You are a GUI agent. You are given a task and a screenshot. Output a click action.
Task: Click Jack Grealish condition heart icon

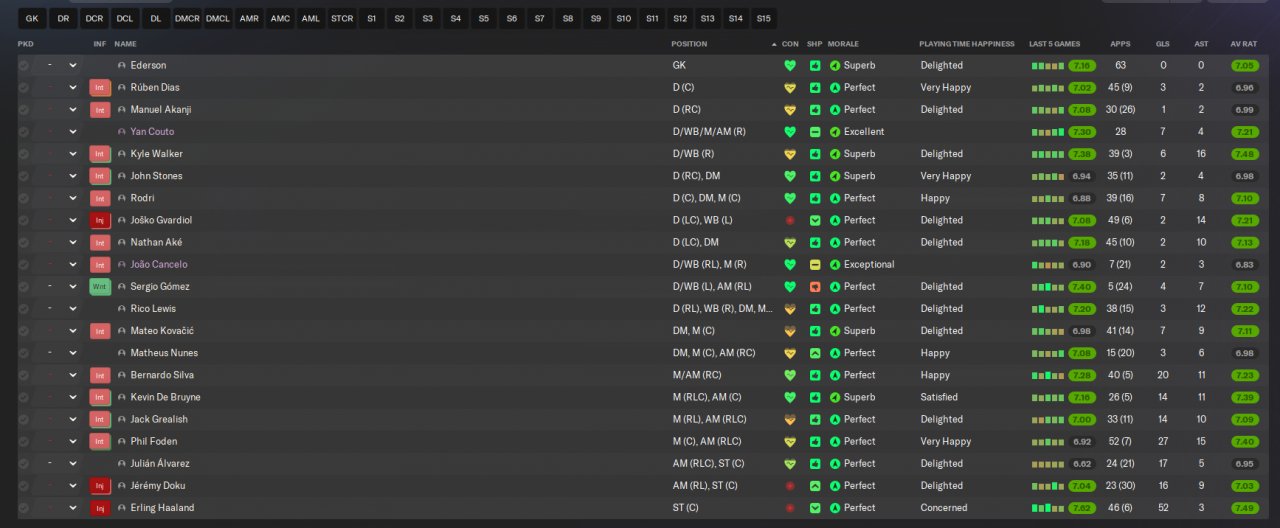click(790, 419)
